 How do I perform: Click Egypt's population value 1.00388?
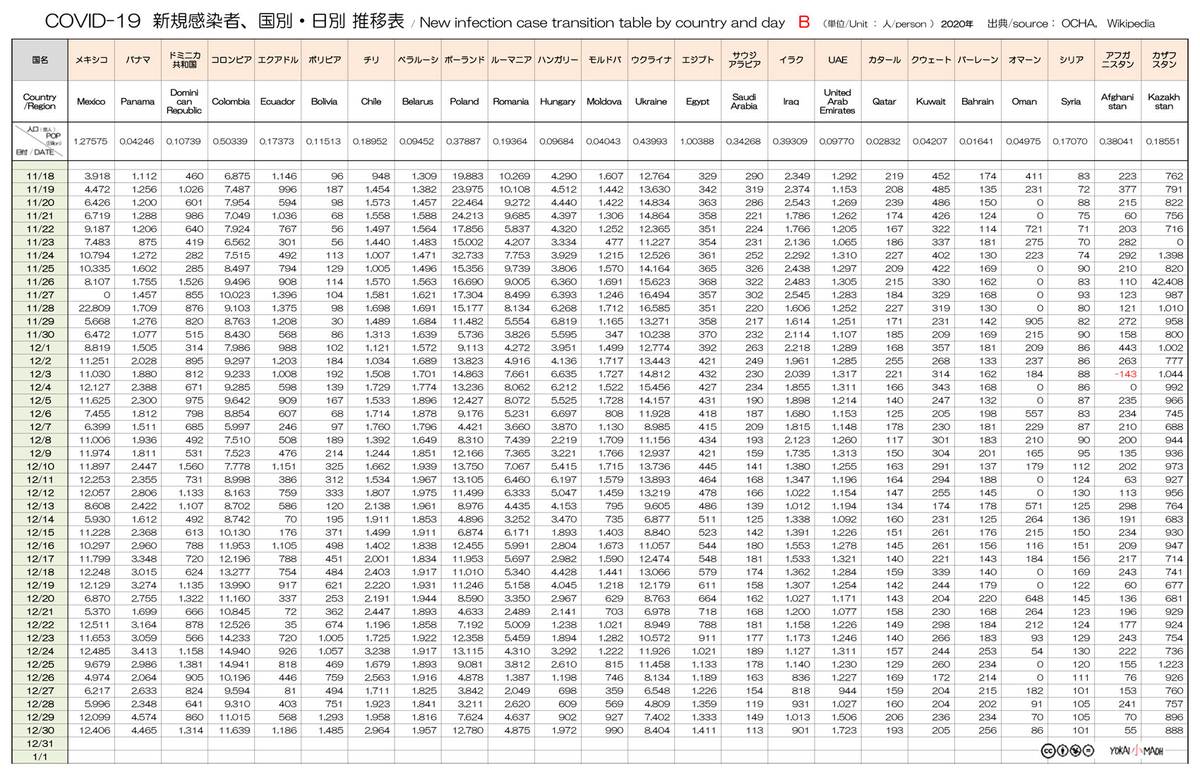pyautogui.click(x=698, y=142)
